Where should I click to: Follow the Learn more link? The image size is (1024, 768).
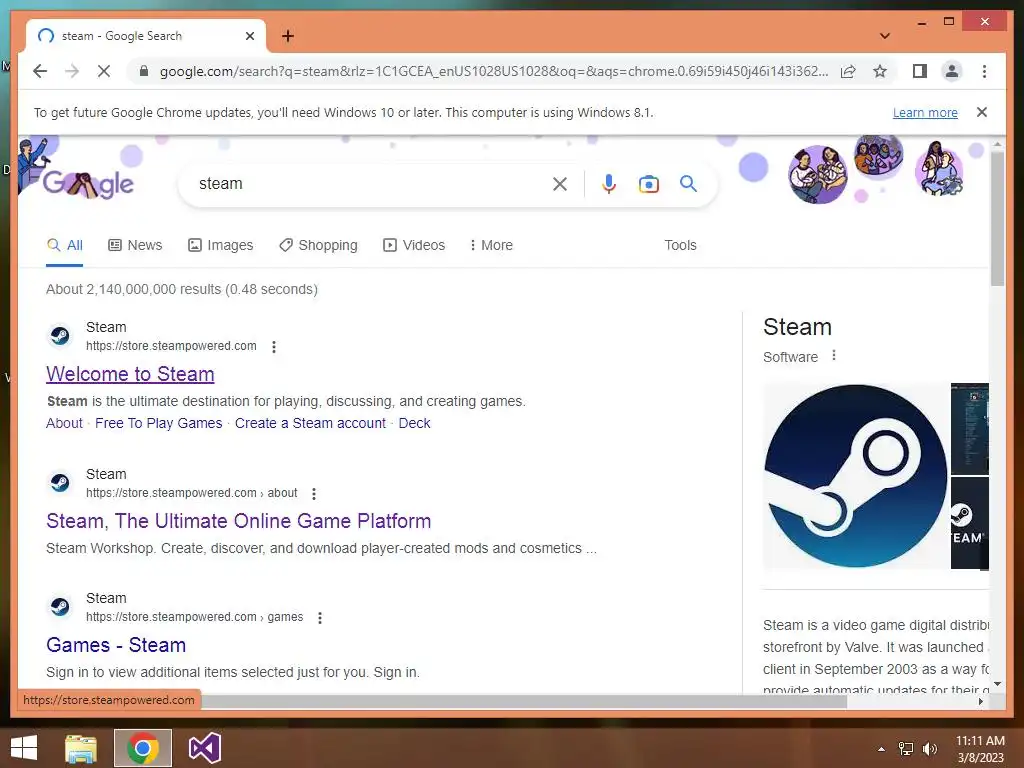point(925,113)
